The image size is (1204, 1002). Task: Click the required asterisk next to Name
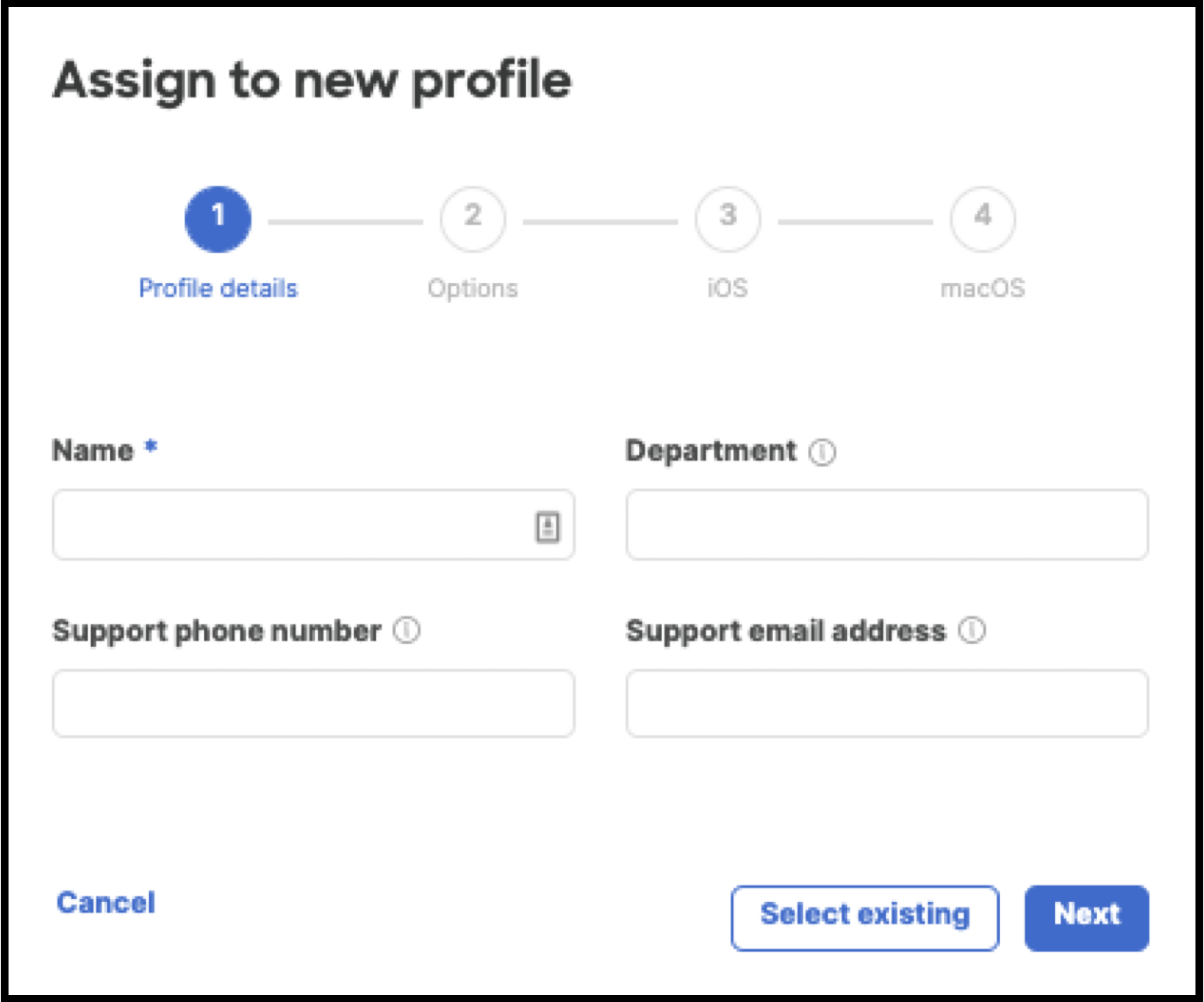pyautogui.click(x=150, y=447)
